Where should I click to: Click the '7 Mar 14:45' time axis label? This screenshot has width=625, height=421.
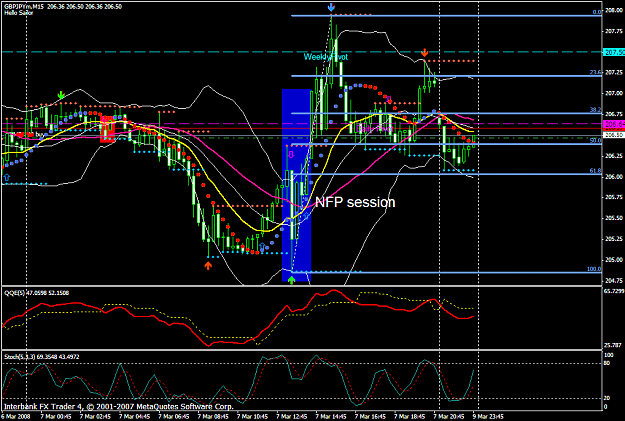[x=332, y=417]
